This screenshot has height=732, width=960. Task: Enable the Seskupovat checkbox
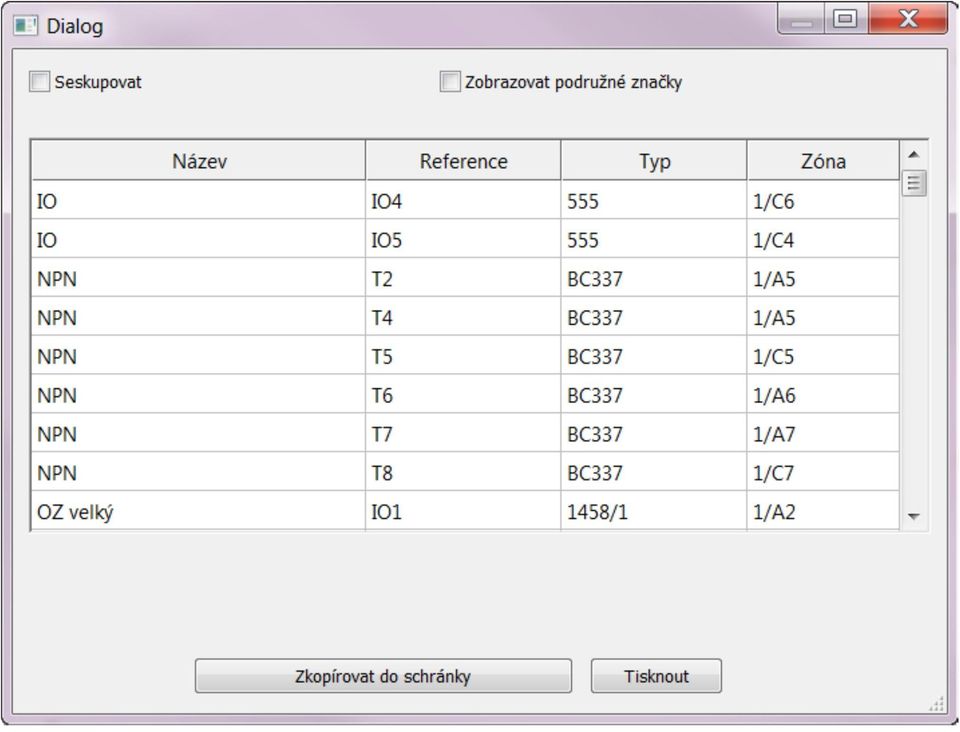(40, 82)
